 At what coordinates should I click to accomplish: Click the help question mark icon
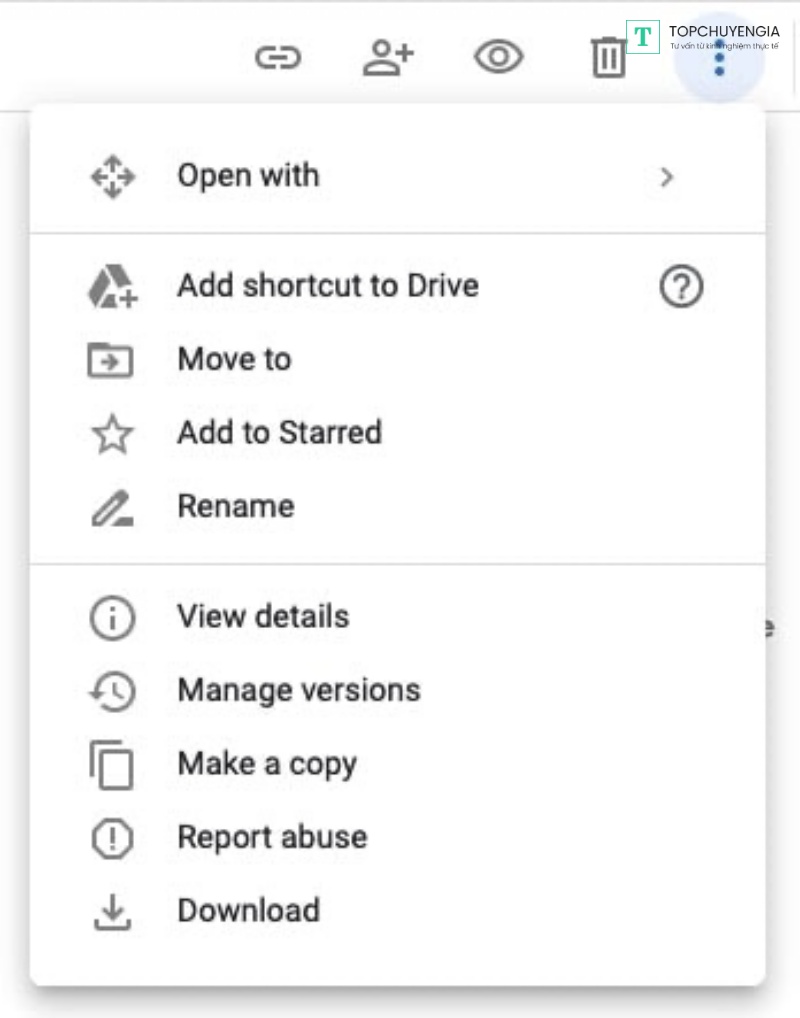681,289
